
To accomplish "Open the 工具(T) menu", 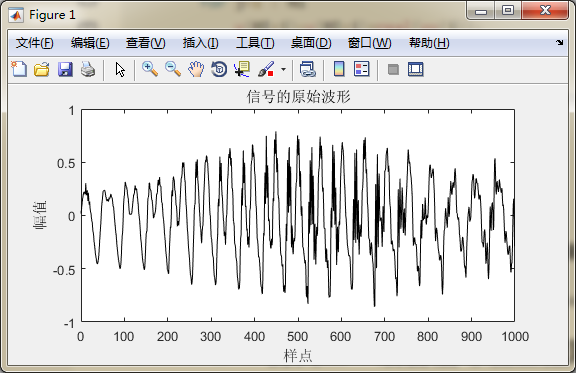I will point(255,43).
